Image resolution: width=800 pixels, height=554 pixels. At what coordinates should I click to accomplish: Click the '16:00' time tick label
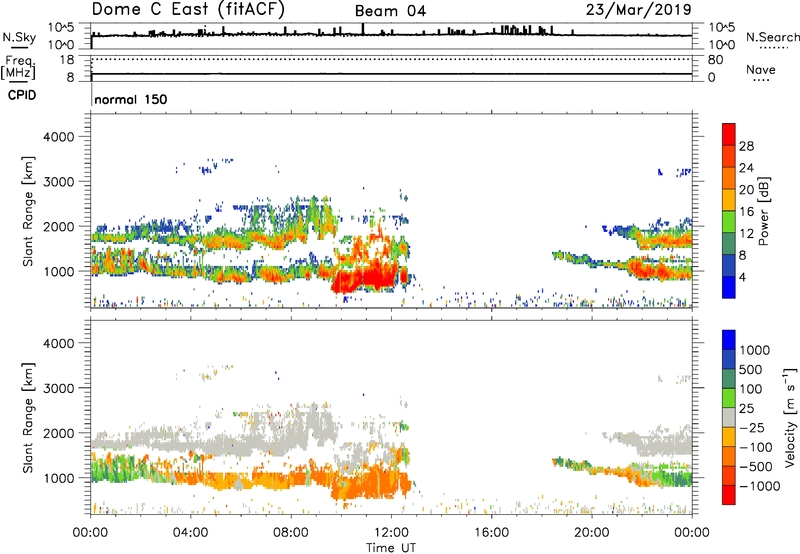pos(491,533)
